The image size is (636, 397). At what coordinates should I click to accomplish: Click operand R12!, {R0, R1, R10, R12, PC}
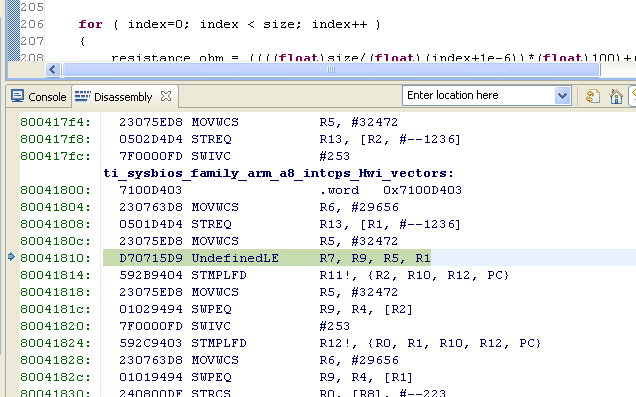point(430,343)
